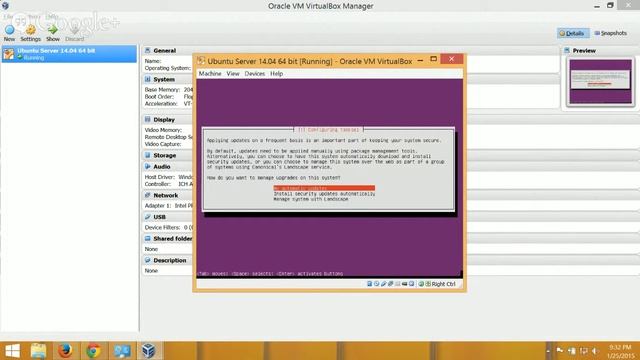This screenshot has height=360, width=640.
Task: Switch to the Snapshots view button
Action: 611,33
